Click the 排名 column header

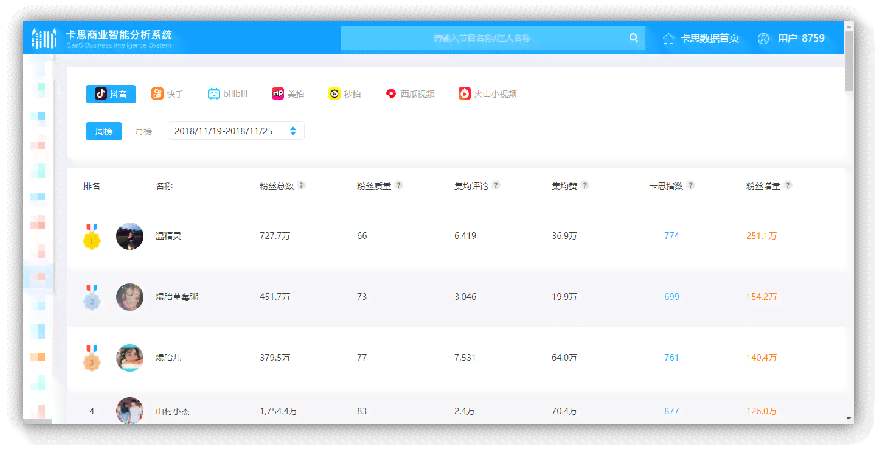point(91,186)
